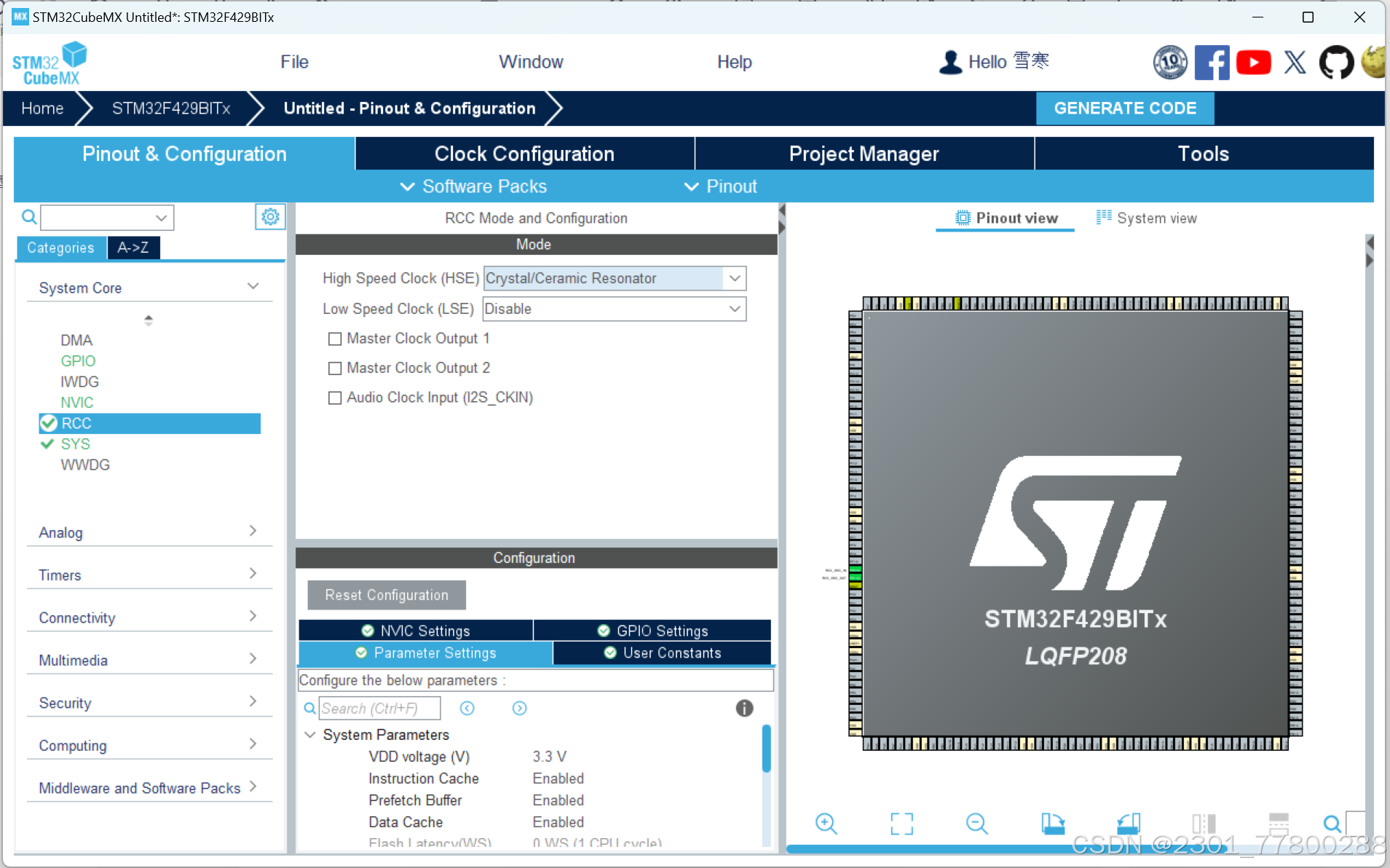Open the GPIO Settings tab
The width and height of the screenshot is (1390, 868).
(652, 631)
